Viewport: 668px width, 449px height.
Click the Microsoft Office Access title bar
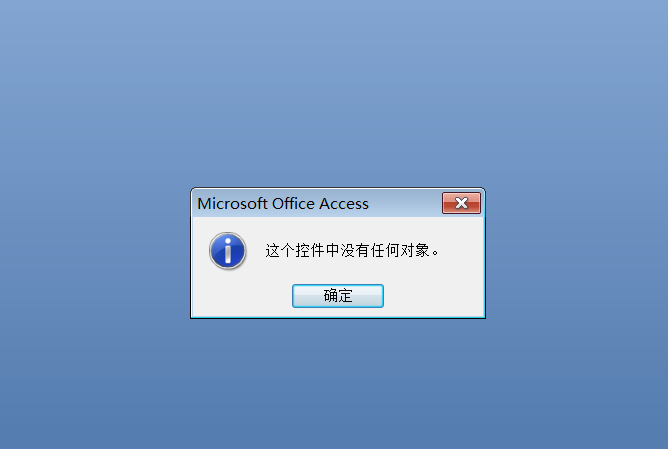[316, 203]
